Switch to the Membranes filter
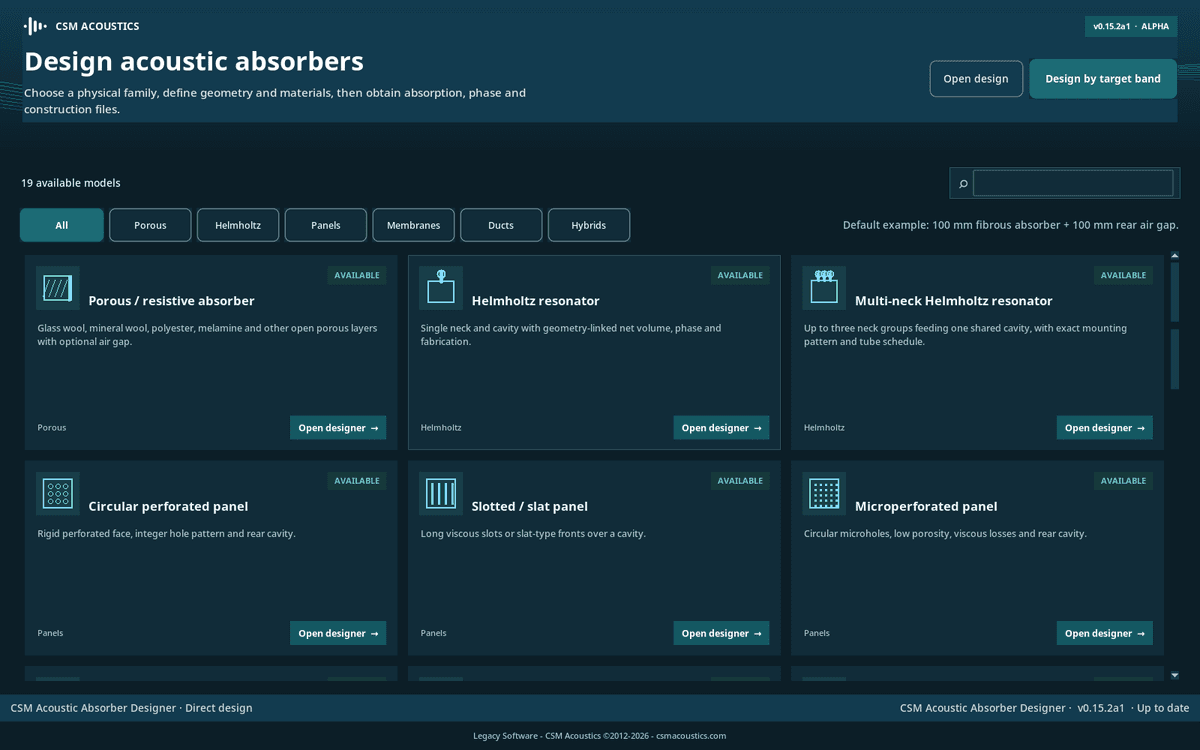This screenshot has height=750, width=1200. click(414, 225)
